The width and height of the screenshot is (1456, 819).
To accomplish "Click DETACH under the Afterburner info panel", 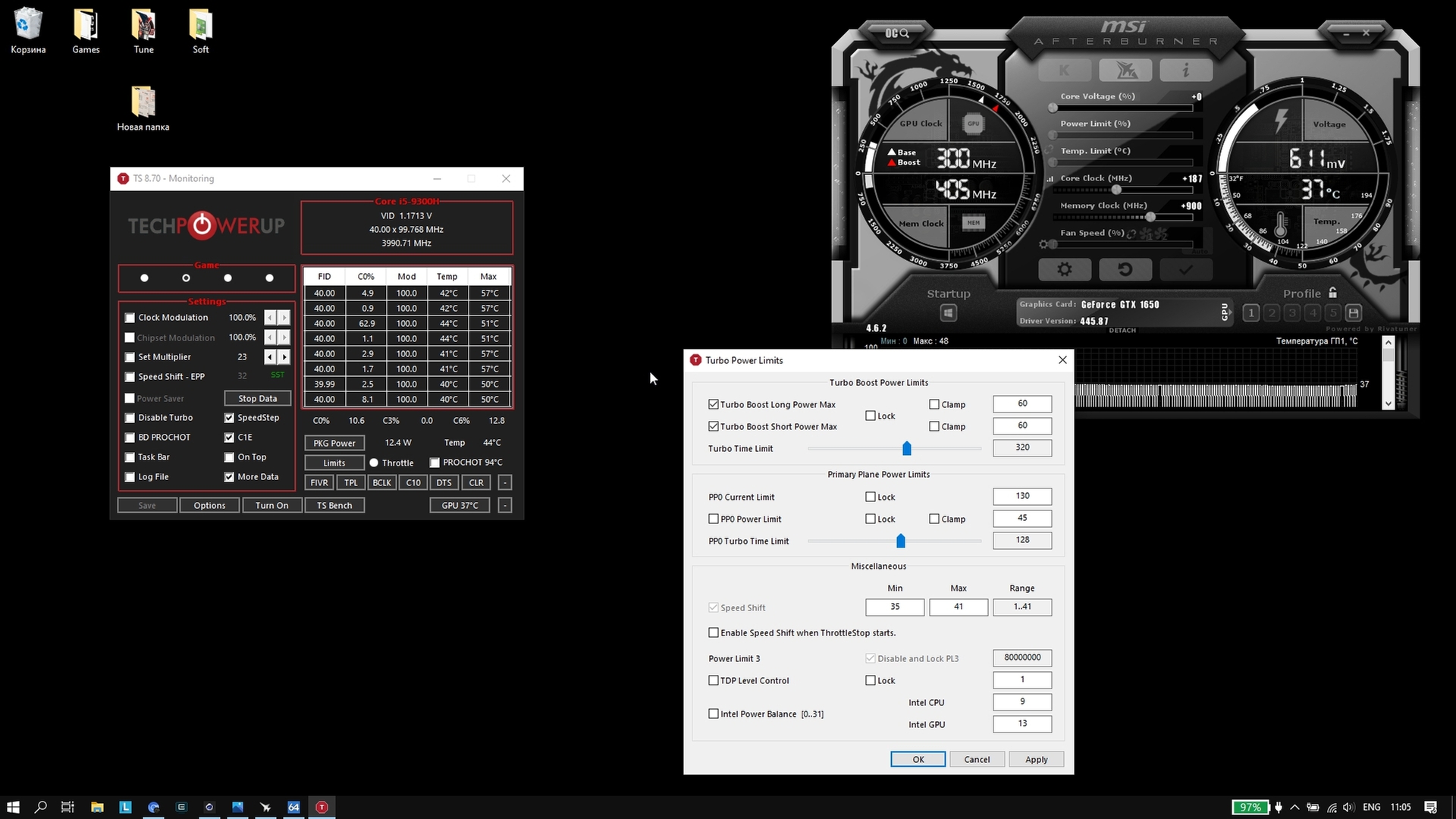I will point(1122,331).
